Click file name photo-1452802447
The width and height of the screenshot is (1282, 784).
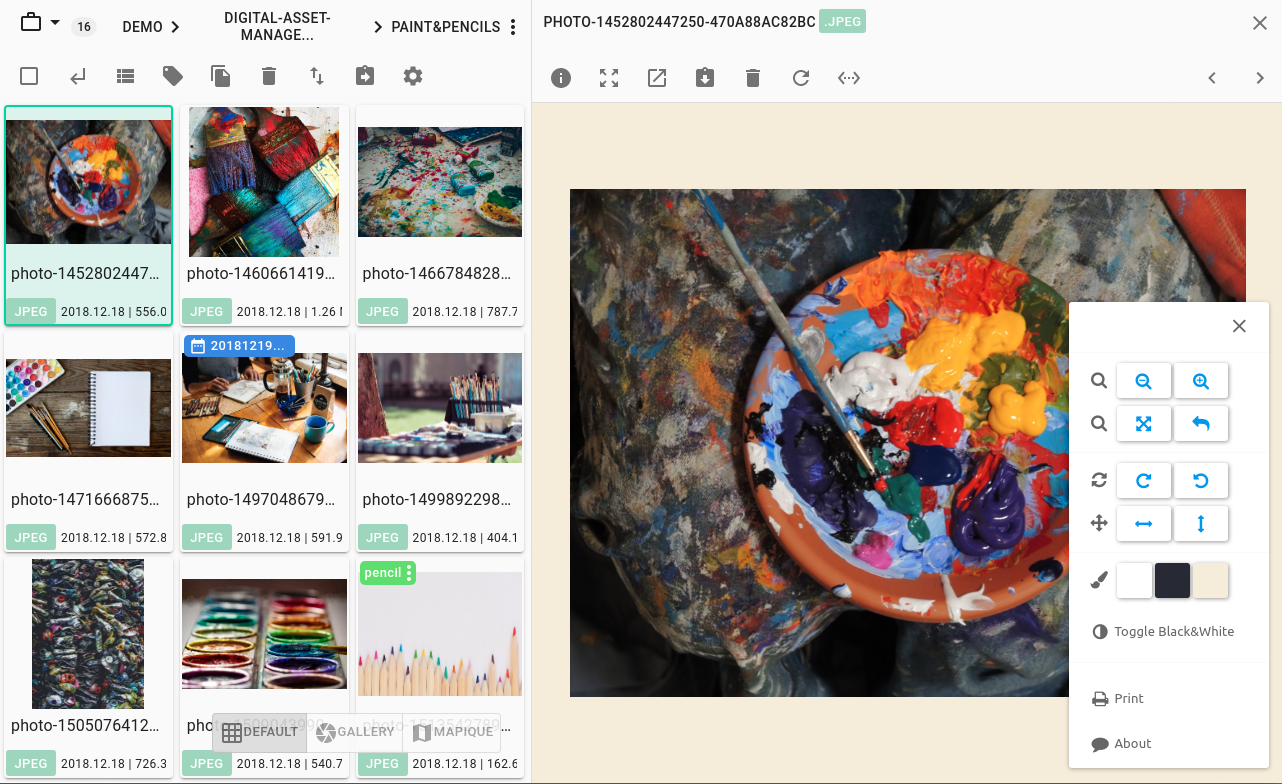coord(85,273)
